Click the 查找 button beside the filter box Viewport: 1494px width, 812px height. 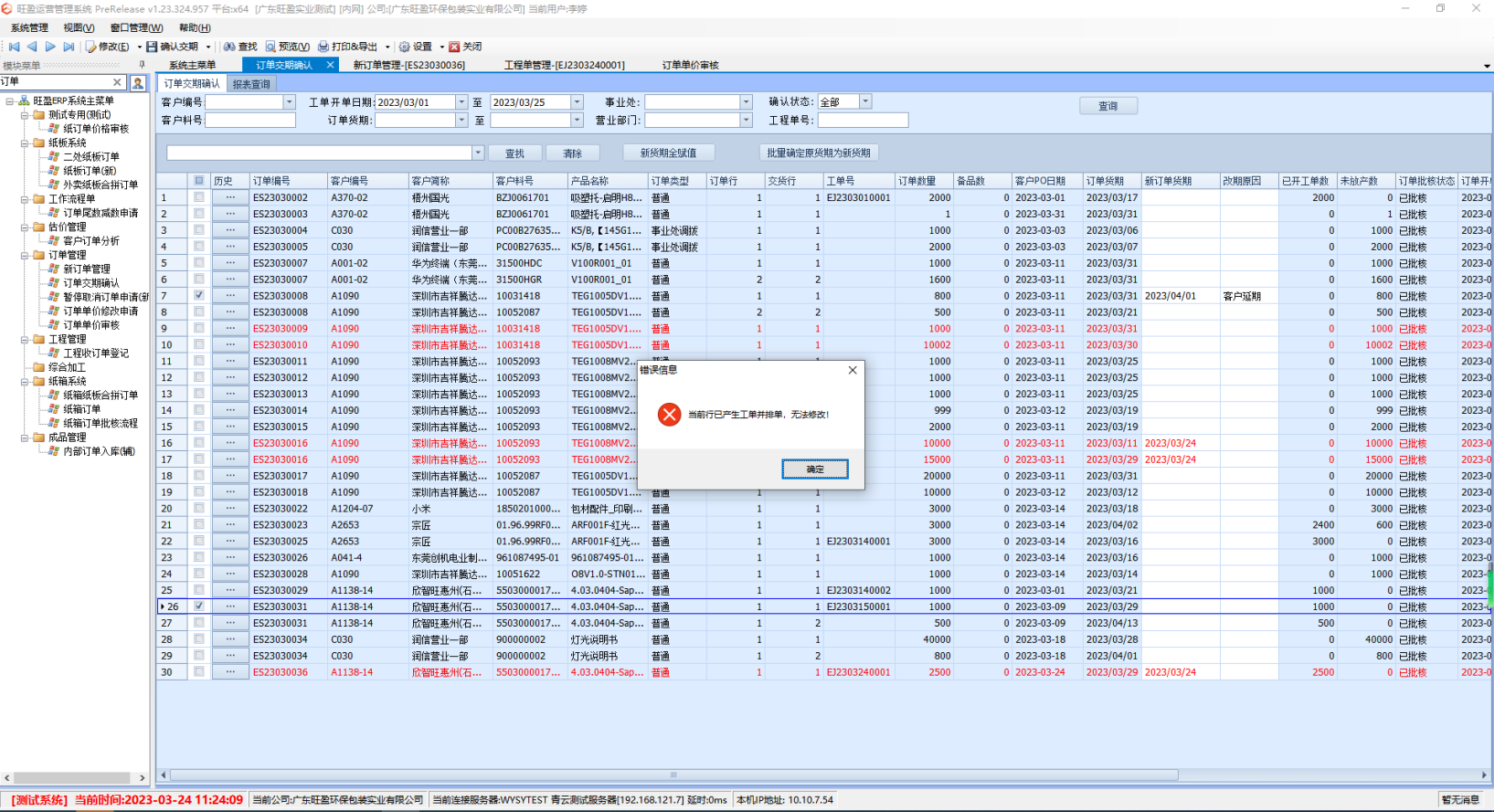(x=515, y=153)
